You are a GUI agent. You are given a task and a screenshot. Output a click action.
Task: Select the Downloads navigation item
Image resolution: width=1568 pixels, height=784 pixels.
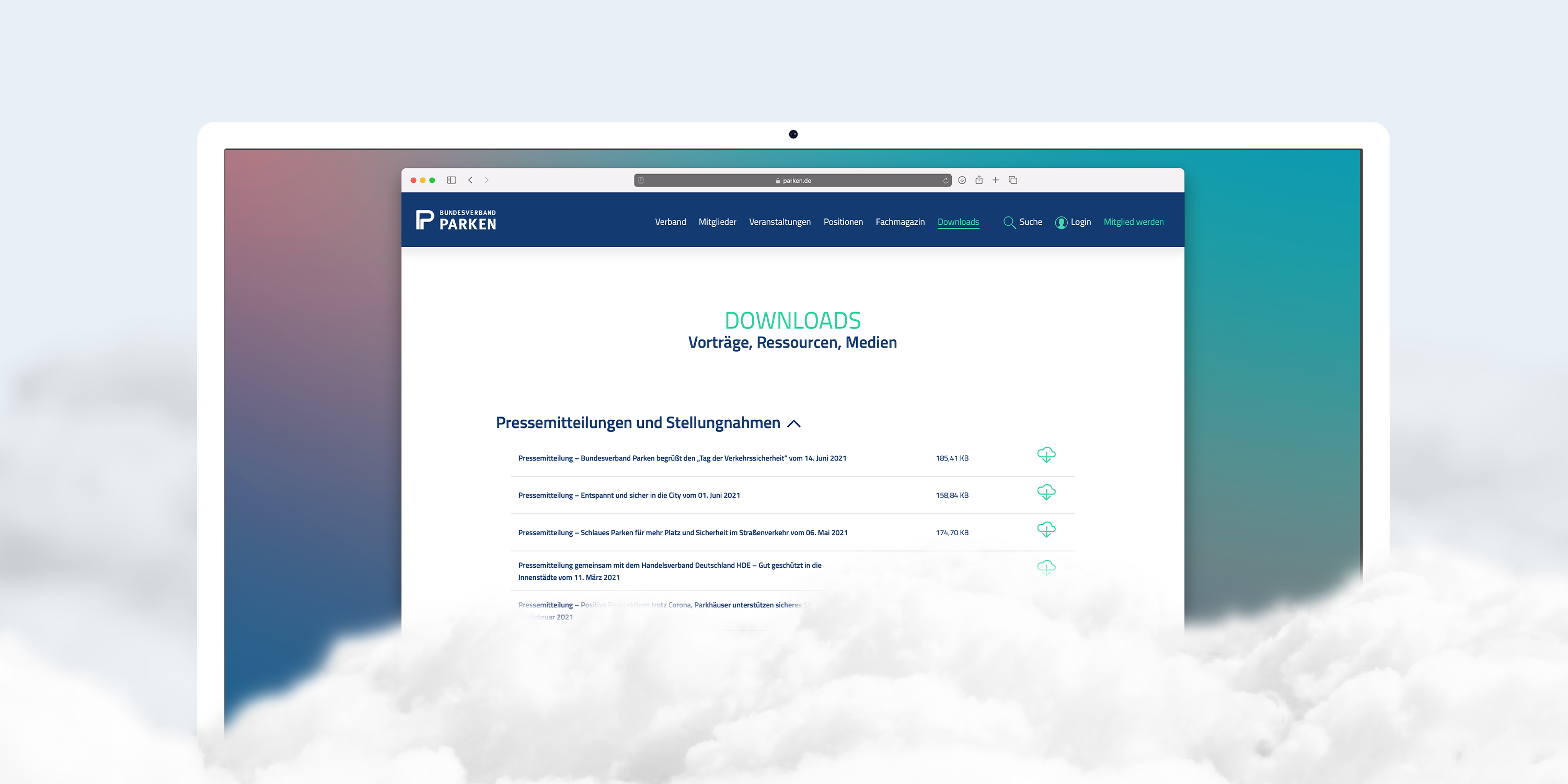(958, 222)
